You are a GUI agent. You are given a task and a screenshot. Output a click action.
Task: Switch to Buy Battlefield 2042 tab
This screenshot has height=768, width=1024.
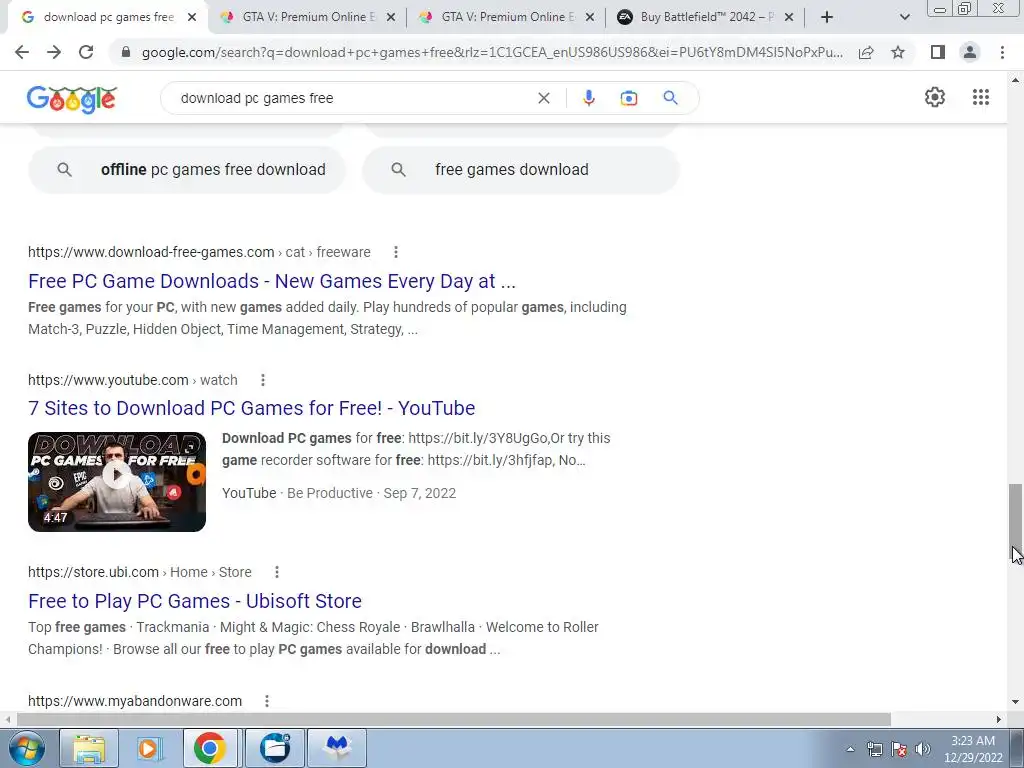point(705,18)
